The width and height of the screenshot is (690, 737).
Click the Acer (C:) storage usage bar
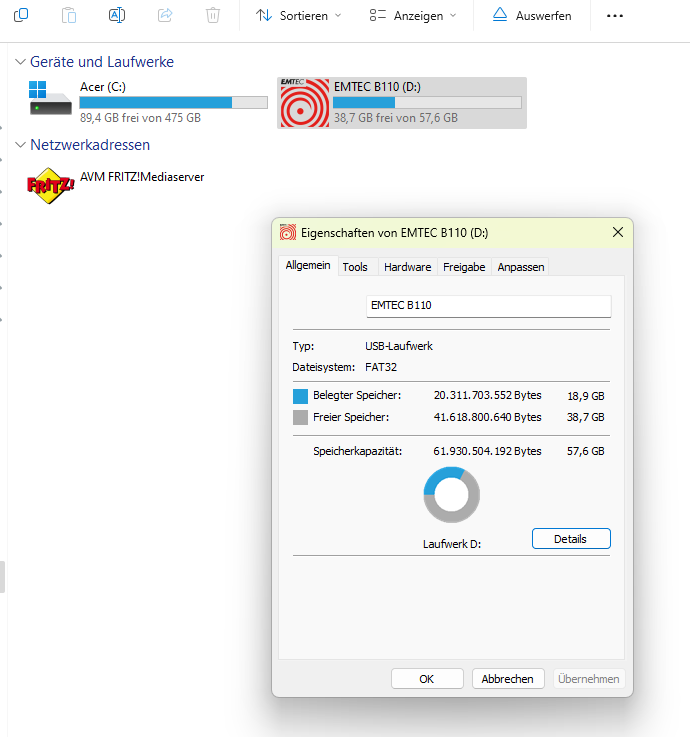173,102
